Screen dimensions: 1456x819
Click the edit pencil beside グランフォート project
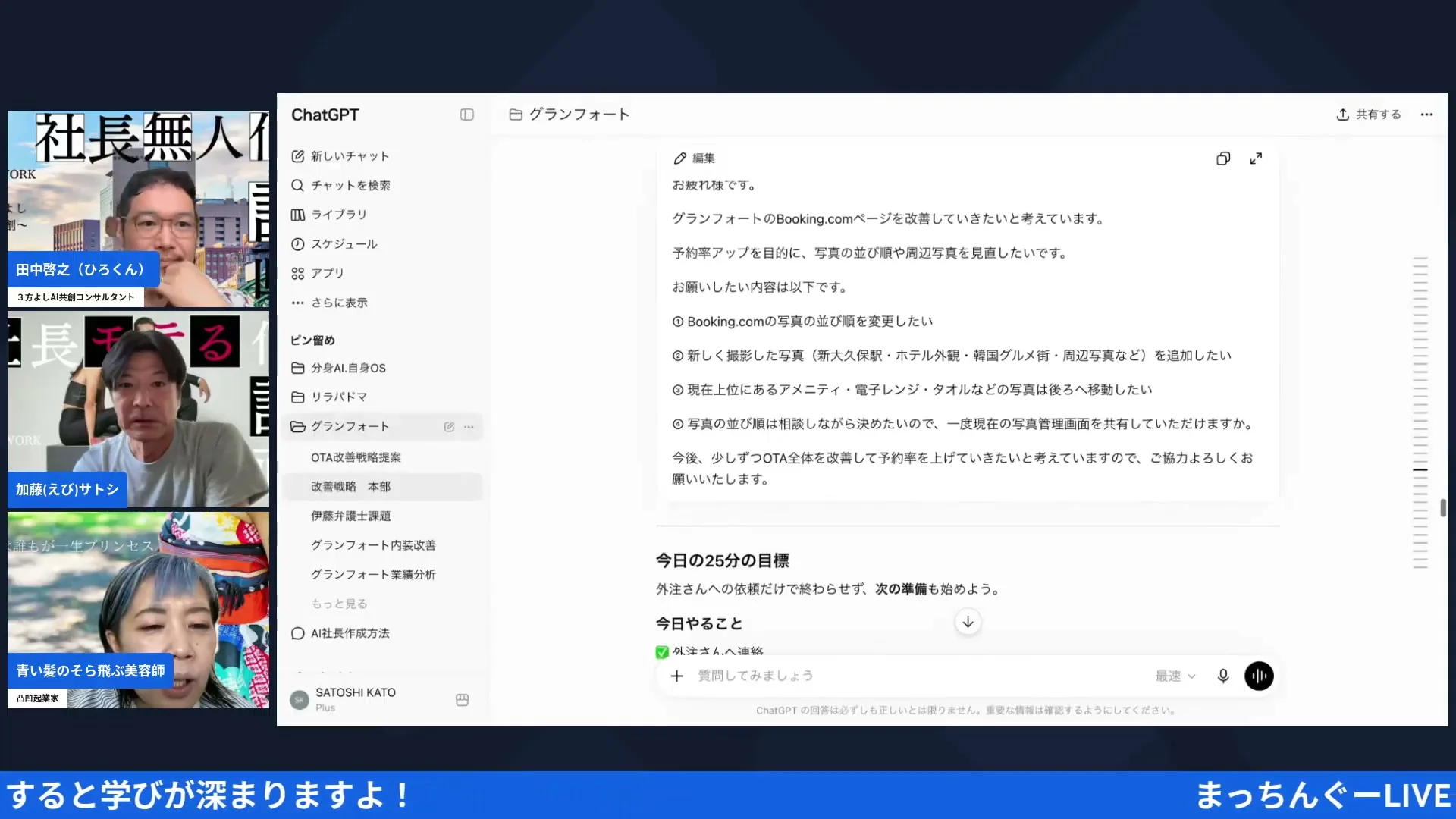click(449, 427)
